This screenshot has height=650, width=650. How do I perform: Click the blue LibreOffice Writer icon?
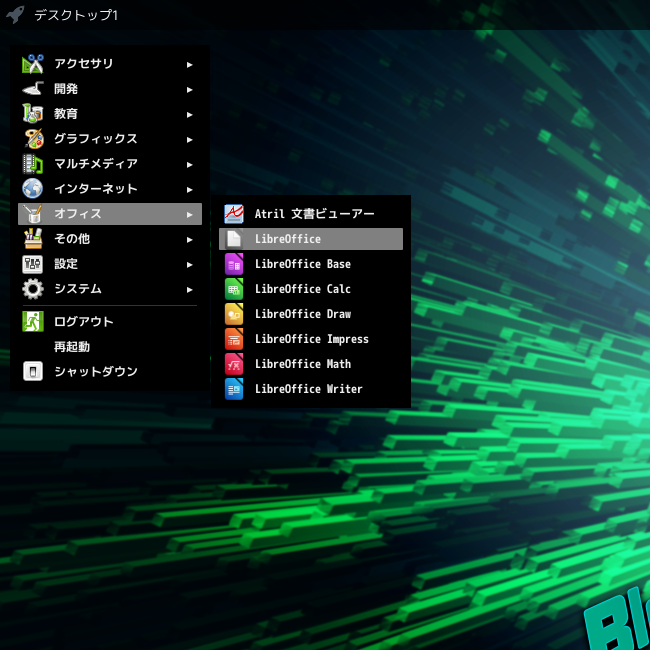tap(234, 389)
